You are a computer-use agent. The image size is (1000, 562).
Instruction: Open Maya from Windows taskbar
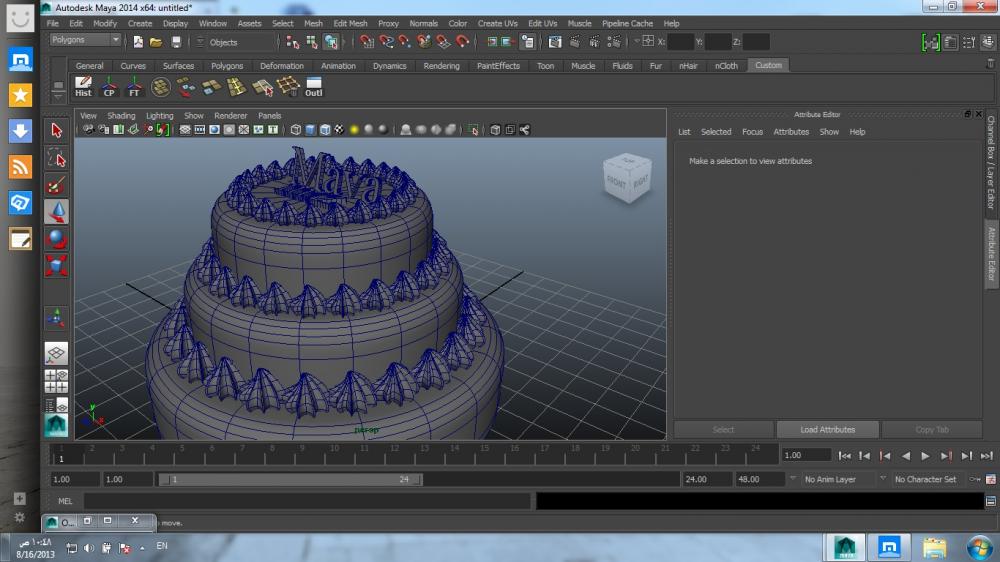[x=846, y=547]
